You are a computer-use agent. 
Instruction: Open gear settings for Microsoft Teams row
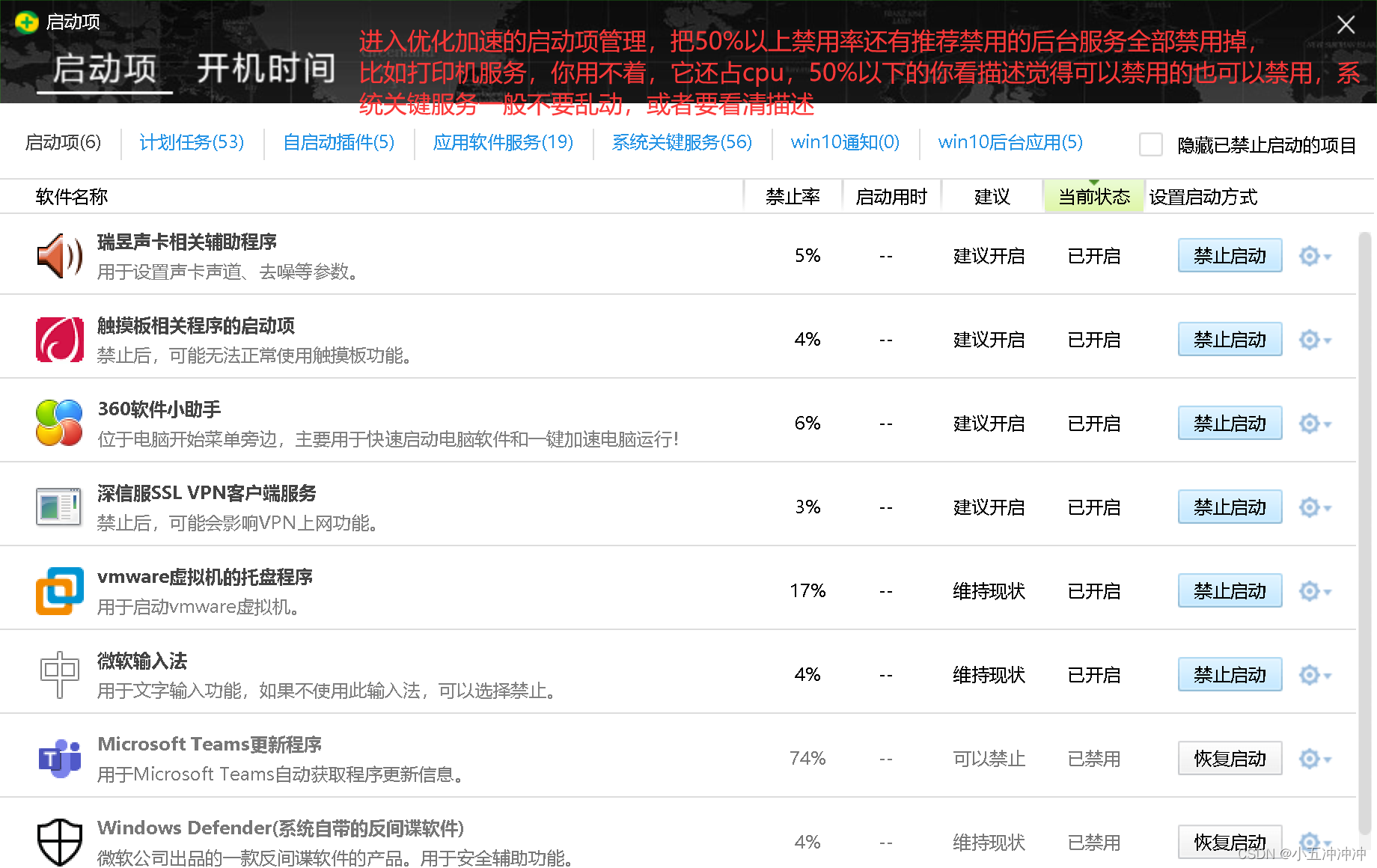(1315, 759)
